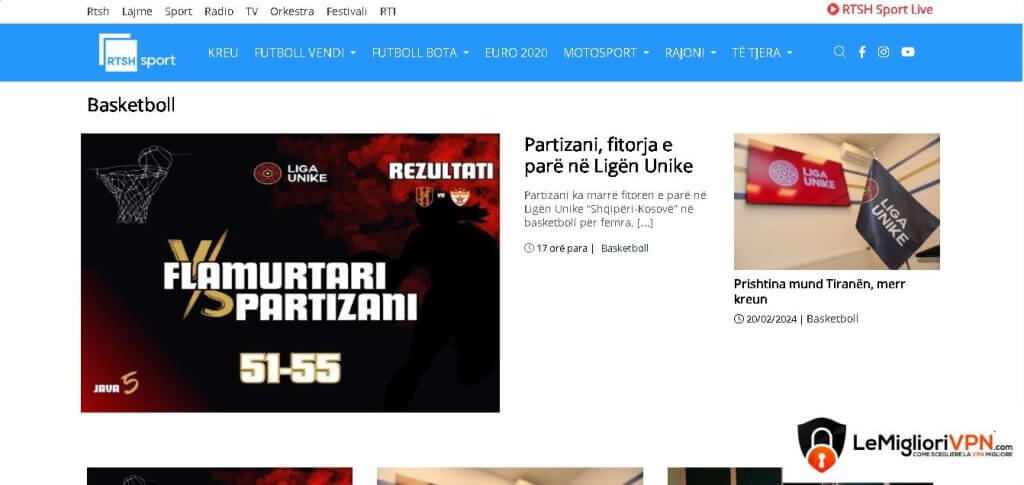Viewport: 1024px width, 485px height.
Task: Open the Orkestra top link
Action: (x=292, y=11)
